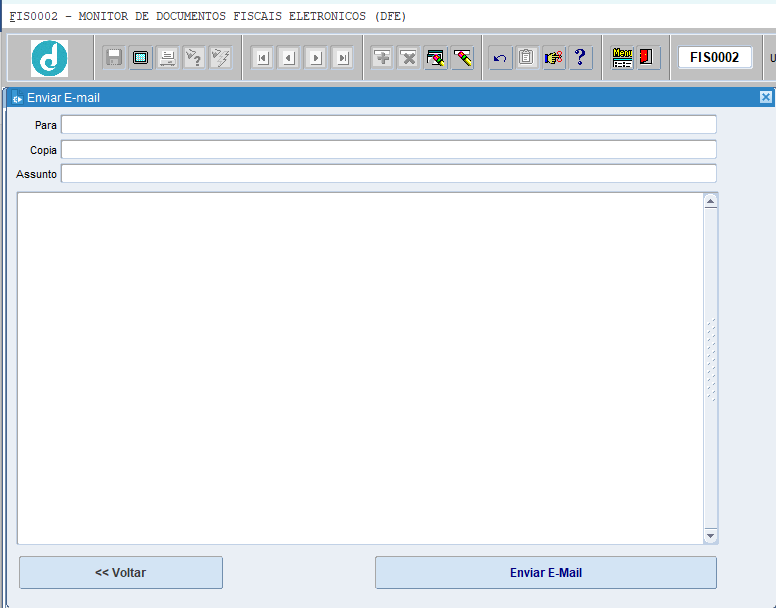Screen dimensions: 776x608
Task: Click the message body scrollbar down arrow
Action: pos(711,536)
